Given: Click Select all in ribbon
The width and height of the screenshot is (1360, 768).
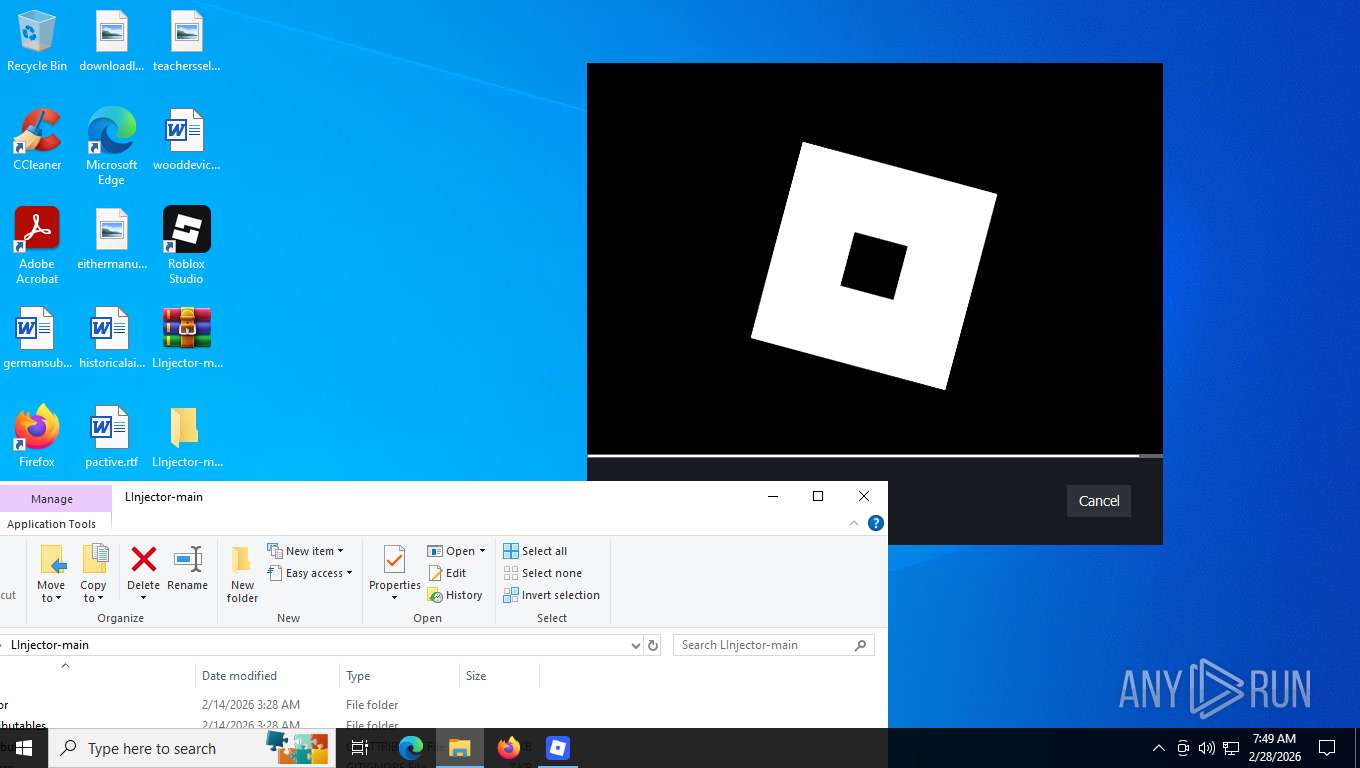Looking at the screenshot, I should pyautogui.click(x=535, y=551).
